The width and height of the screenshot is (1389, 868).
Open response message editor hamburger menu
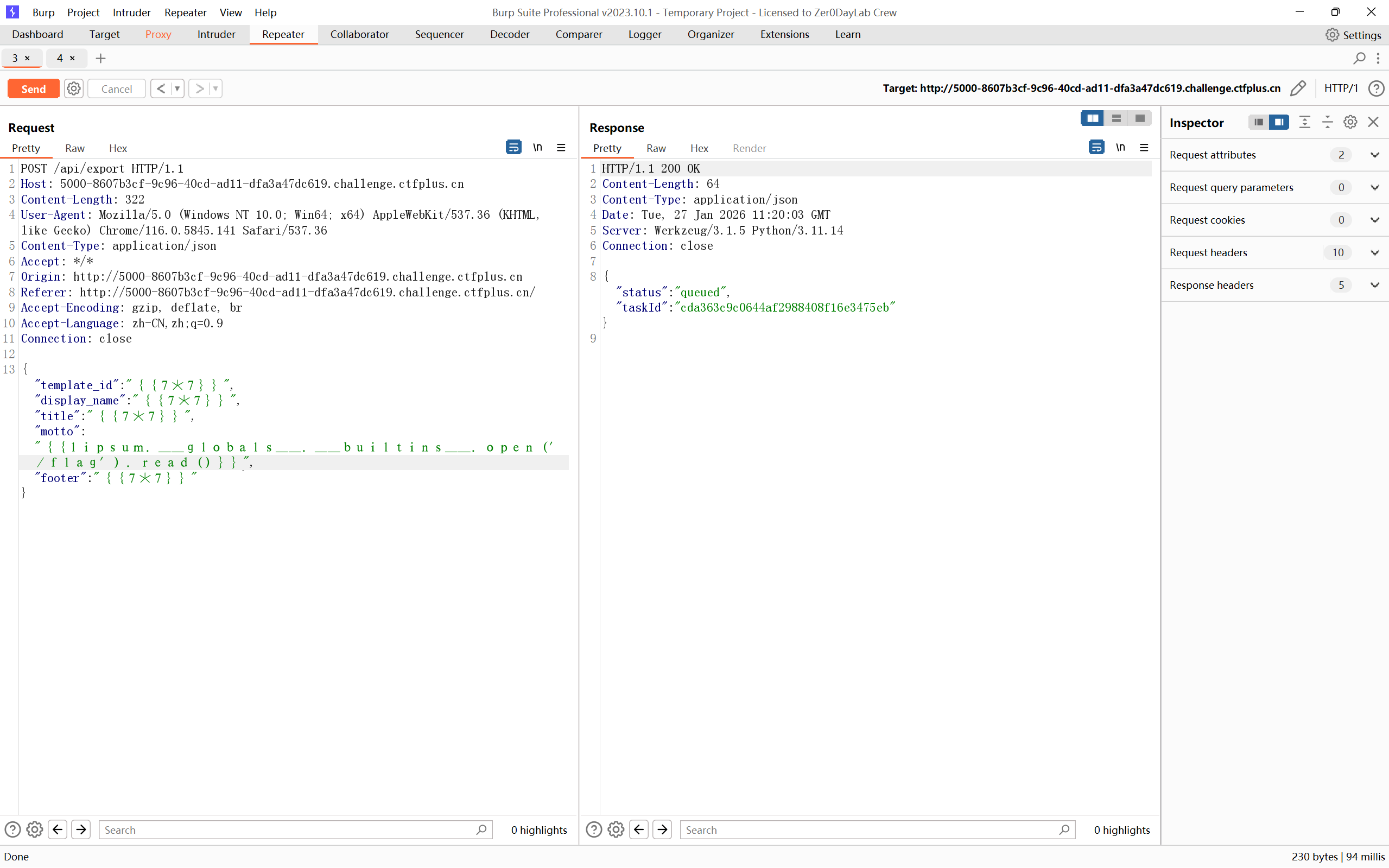click(x=1144, y=148)
